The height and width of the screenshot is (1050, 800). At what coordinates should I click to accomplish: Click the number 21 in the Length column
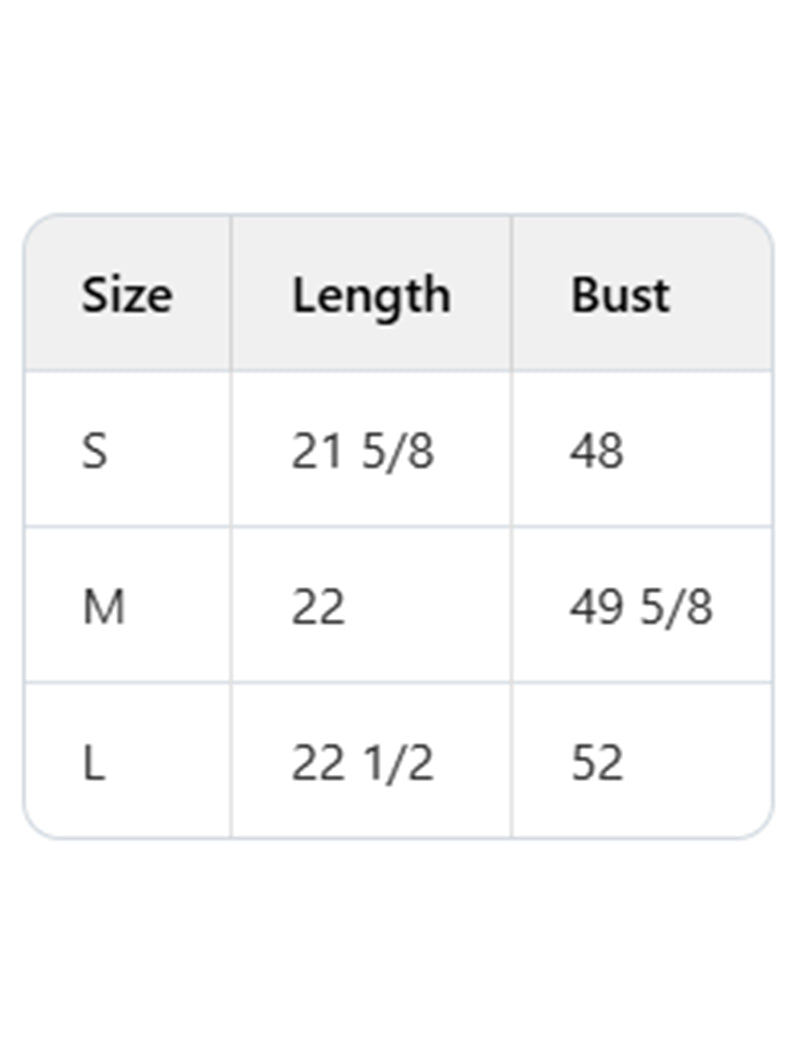click(x=317, y=451)
